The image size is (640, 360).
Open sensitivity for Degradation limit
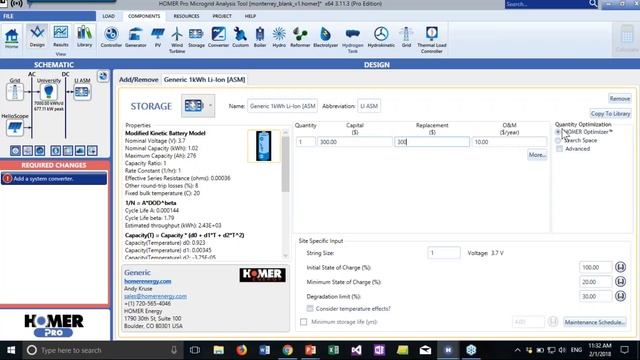620,296
